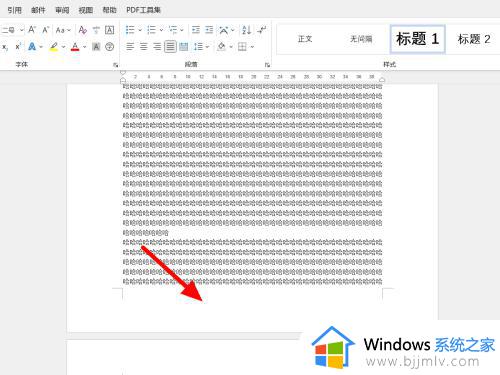Open the Multilevel List dropdown arrow

point(182,30)
